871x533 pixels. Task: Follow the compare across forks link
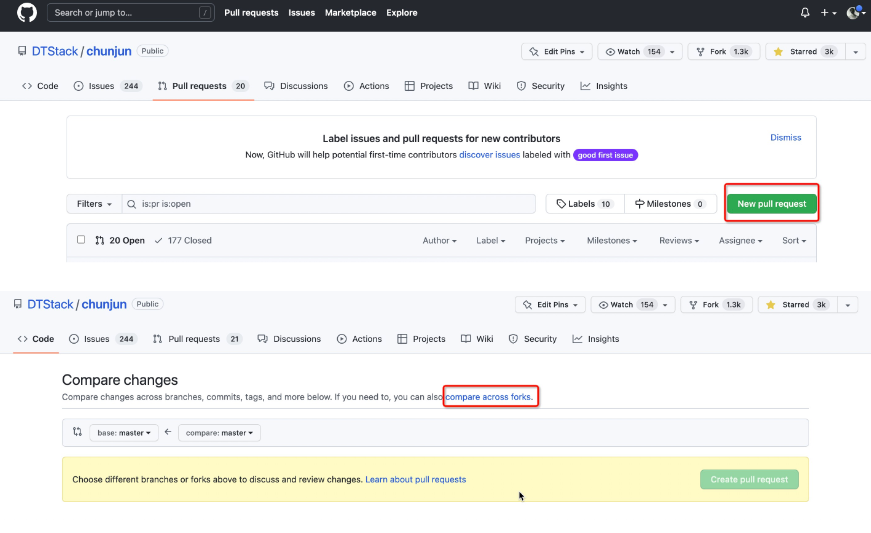click(x=490, y=397)
